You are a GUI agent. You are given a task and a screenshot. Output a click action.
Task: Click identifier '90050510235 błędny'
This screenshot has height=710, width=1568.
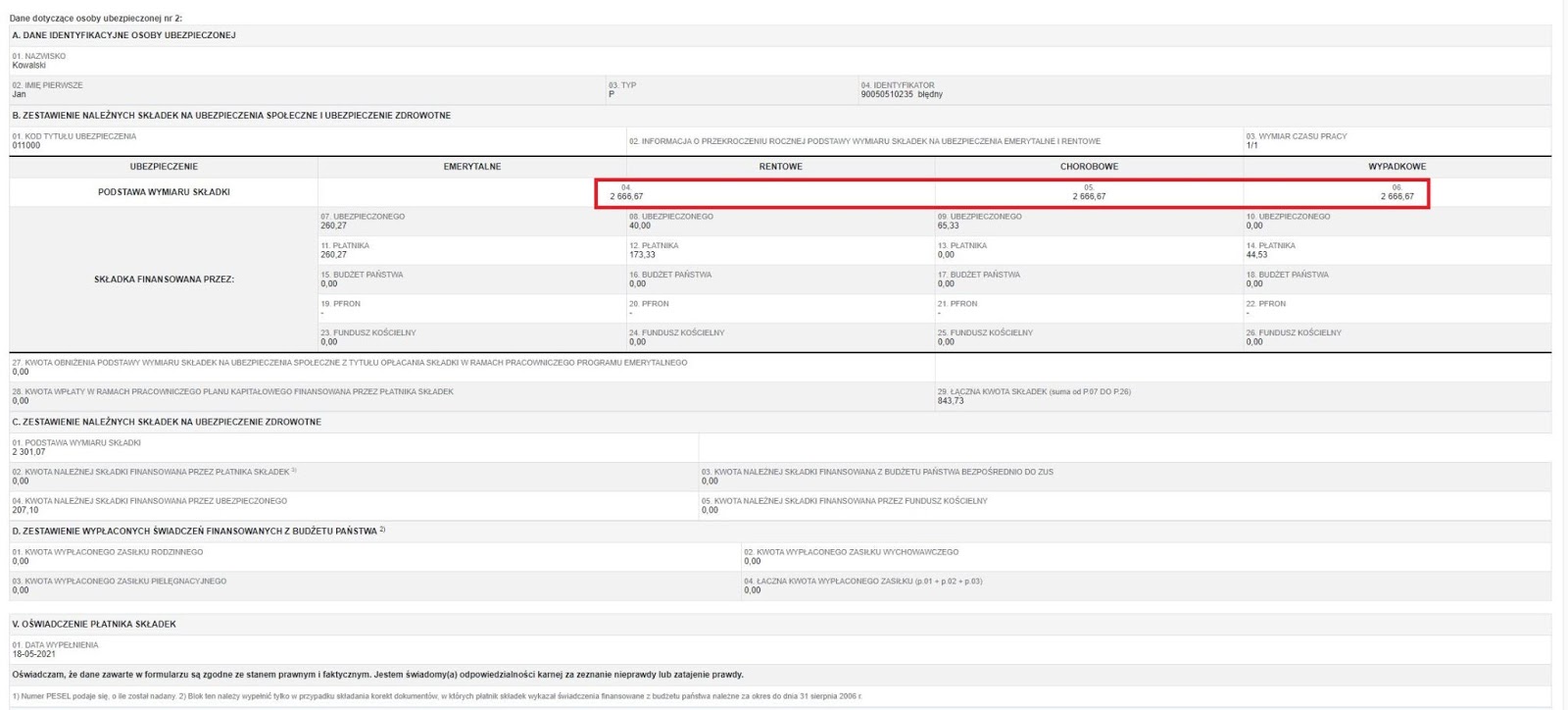click(x=902, y=95)
